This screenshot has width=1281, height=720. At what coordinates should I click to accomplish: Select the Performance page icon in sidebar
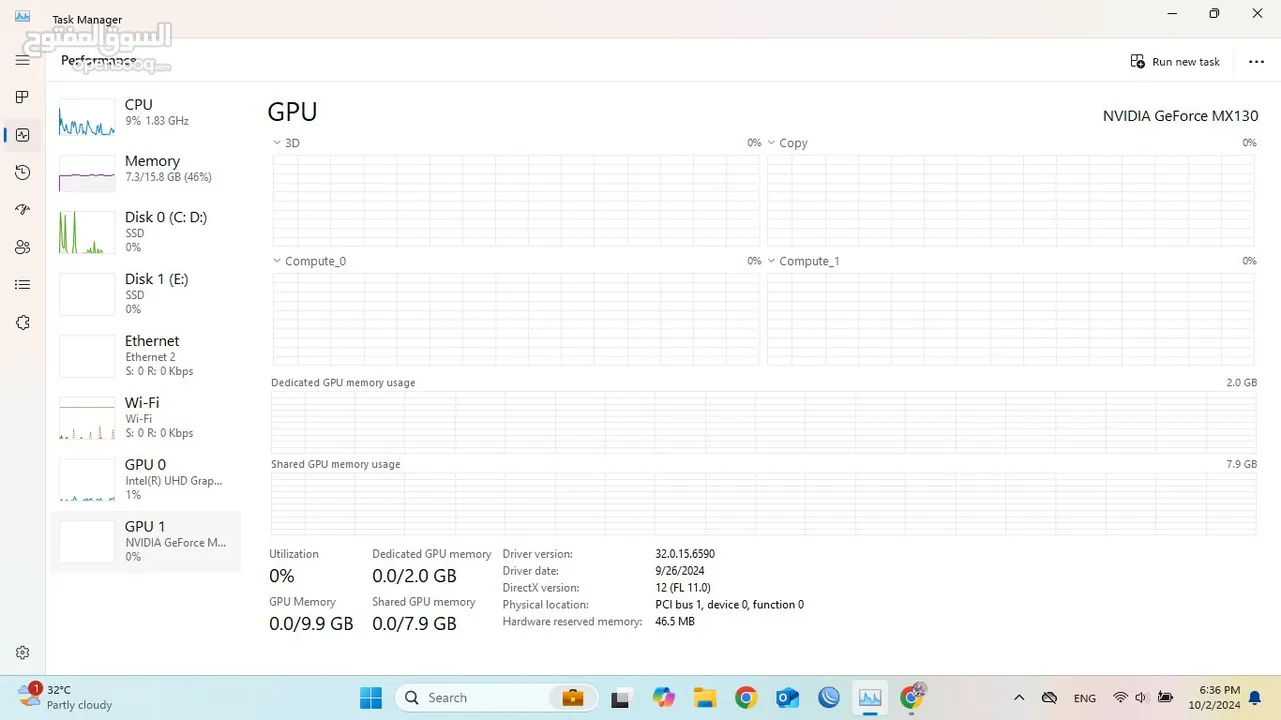click(22, 135)
